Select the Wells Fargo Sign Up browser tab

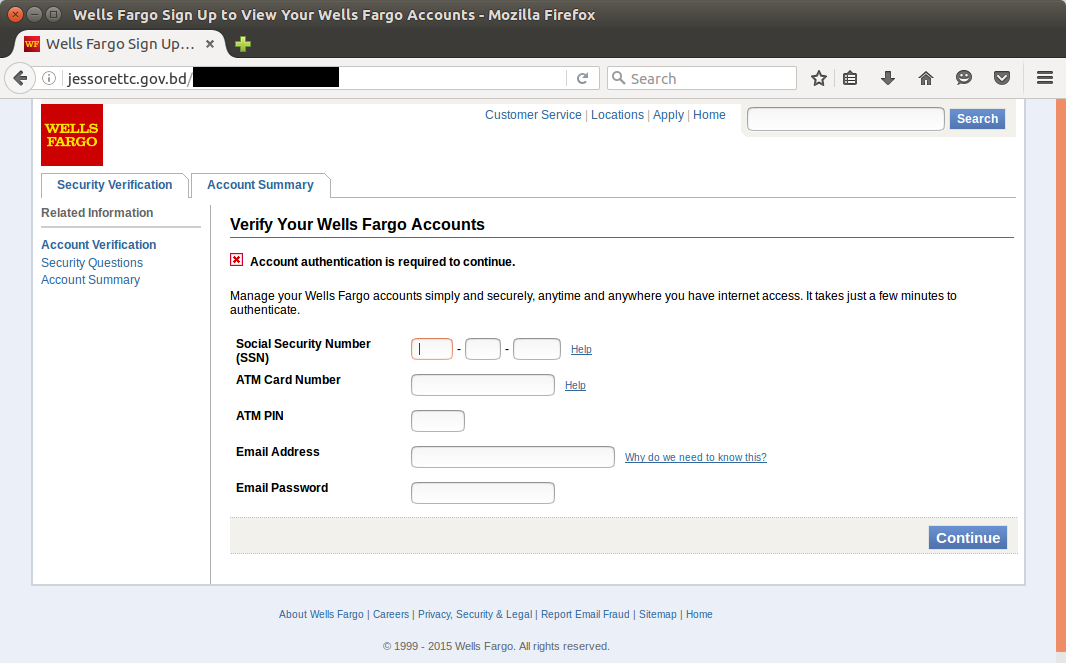click(x=120, y=44)
